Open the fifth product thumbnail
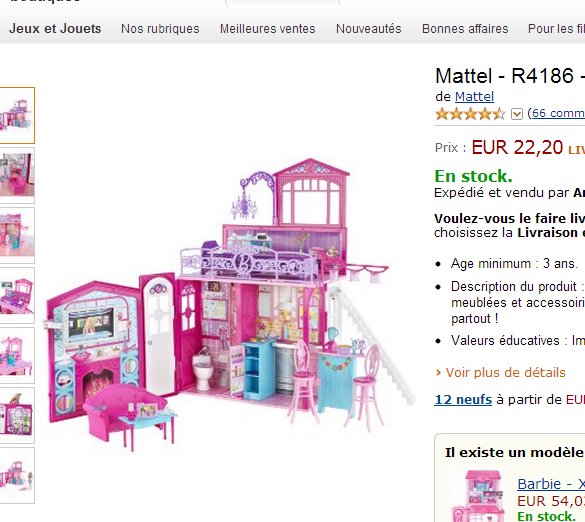Viewport: 585px width, 522px height. click(x=17, y=355)
